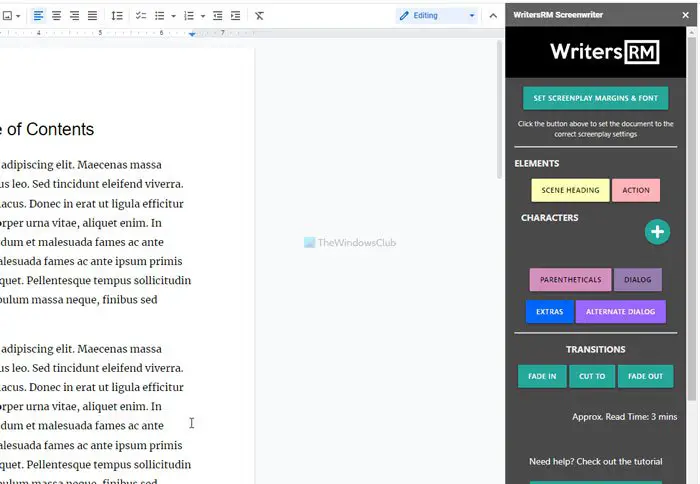Image resolution: width=700 pixels, height=484 pixels.
Task: Click the WritersRM logo
Action: pyautogui.click(x=604, y=52)
